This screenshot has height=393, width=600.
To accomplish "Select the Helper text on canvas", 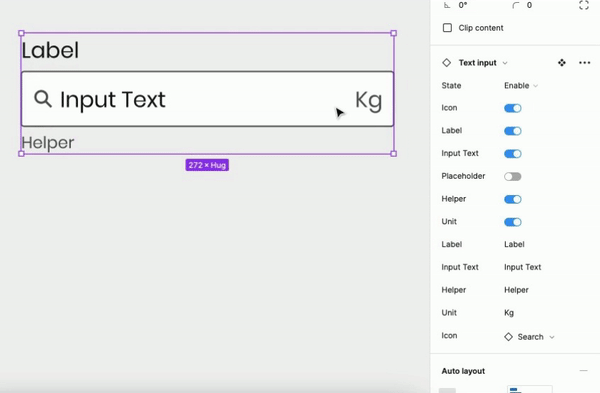I will point(48,143).
